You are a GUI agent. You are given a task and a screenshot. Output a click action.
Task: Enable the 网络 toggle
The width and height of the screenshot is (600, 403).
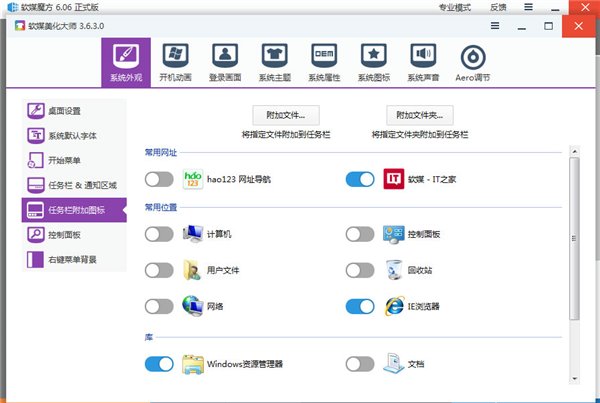pos(159,307)
